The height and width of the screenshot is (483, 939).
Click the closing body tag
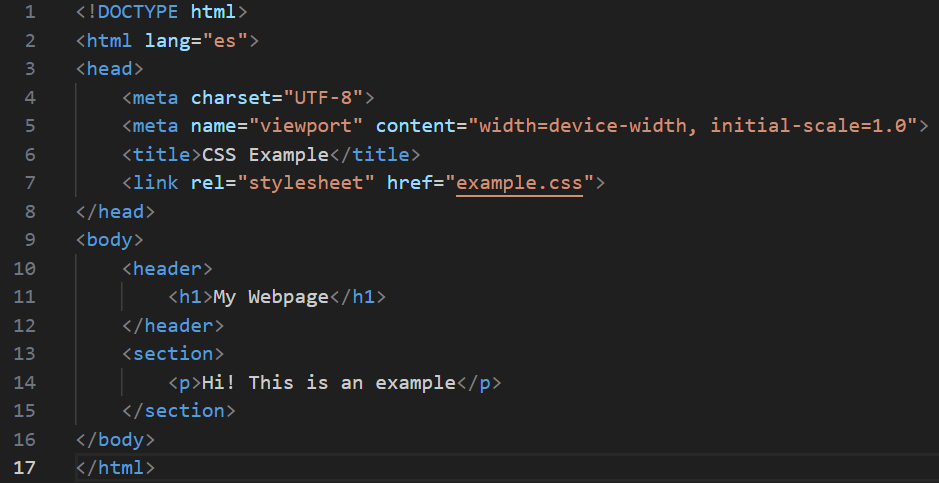click(116, 439)
